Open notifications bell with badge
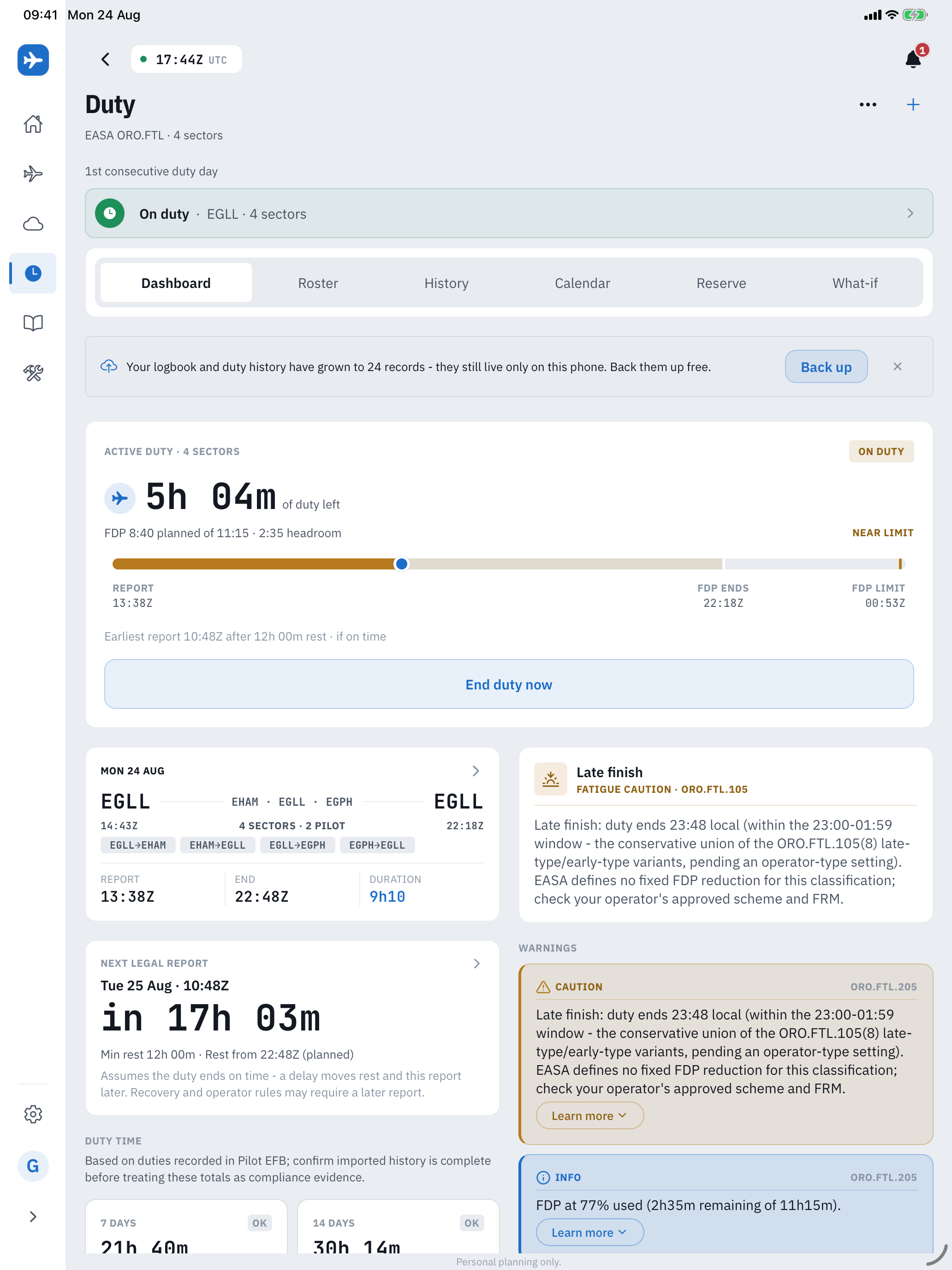Image resolution: width=952 pixels, height=1270 pixels. (914, 58)
